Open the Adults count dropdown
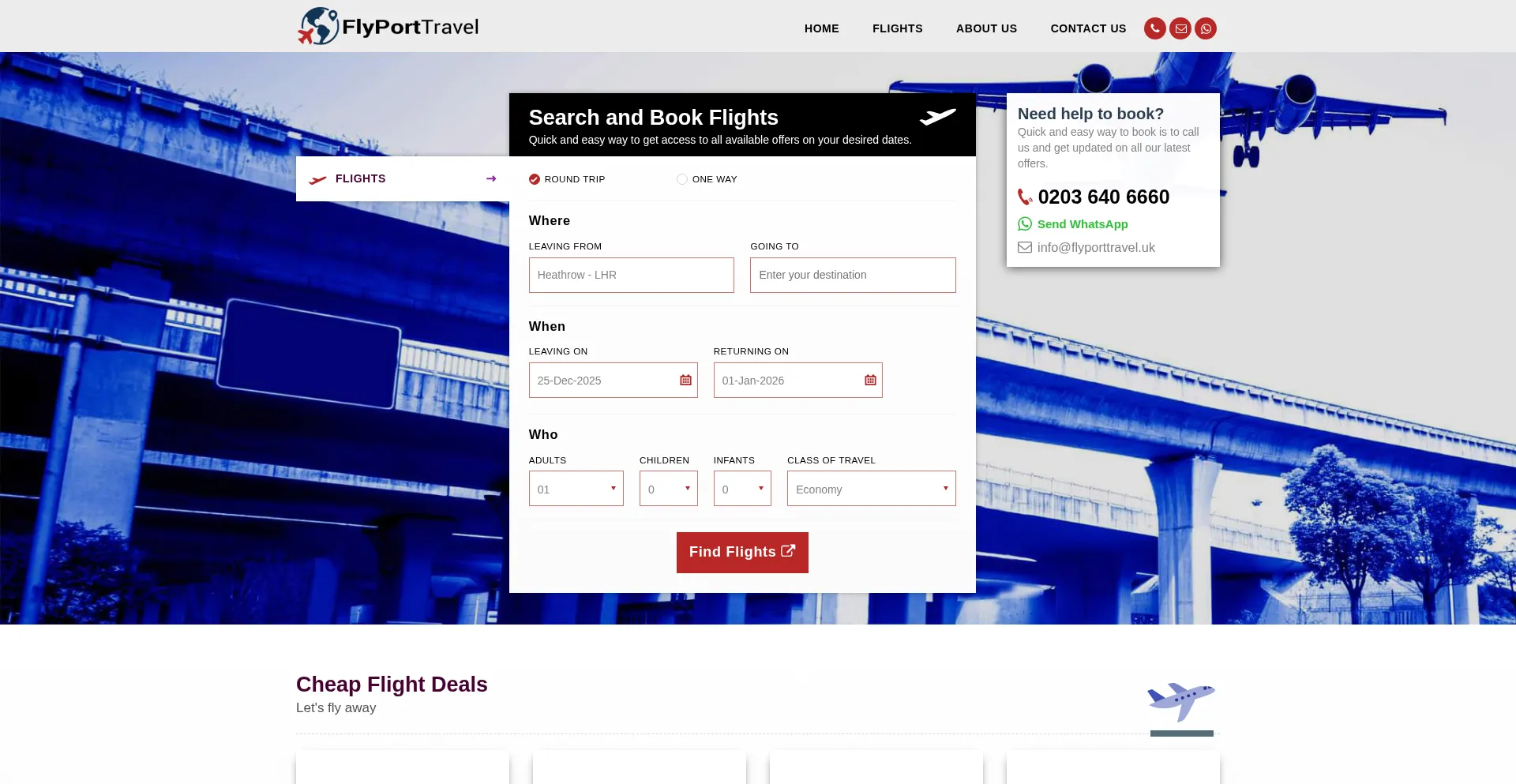Viewport: 1516px width, 784px height. (x=576, y=489)
